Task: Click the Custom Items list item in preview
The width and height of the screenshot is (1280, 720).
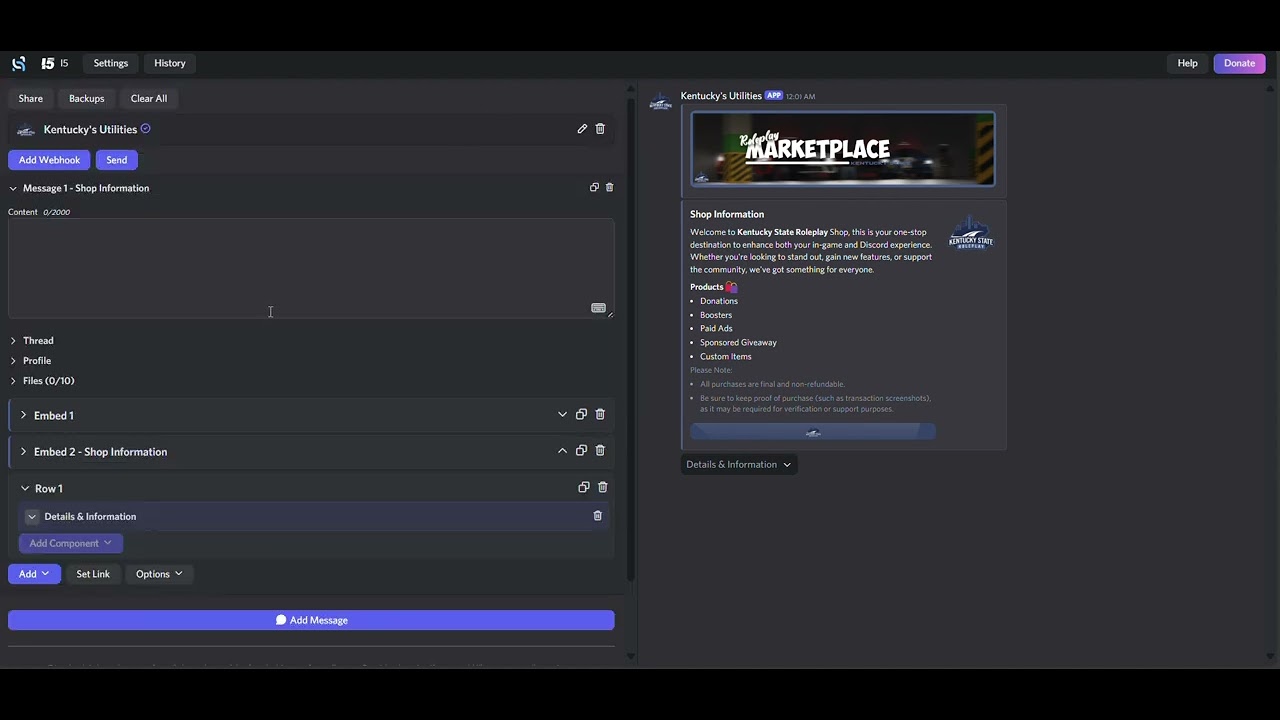Action: coord(726,357)
